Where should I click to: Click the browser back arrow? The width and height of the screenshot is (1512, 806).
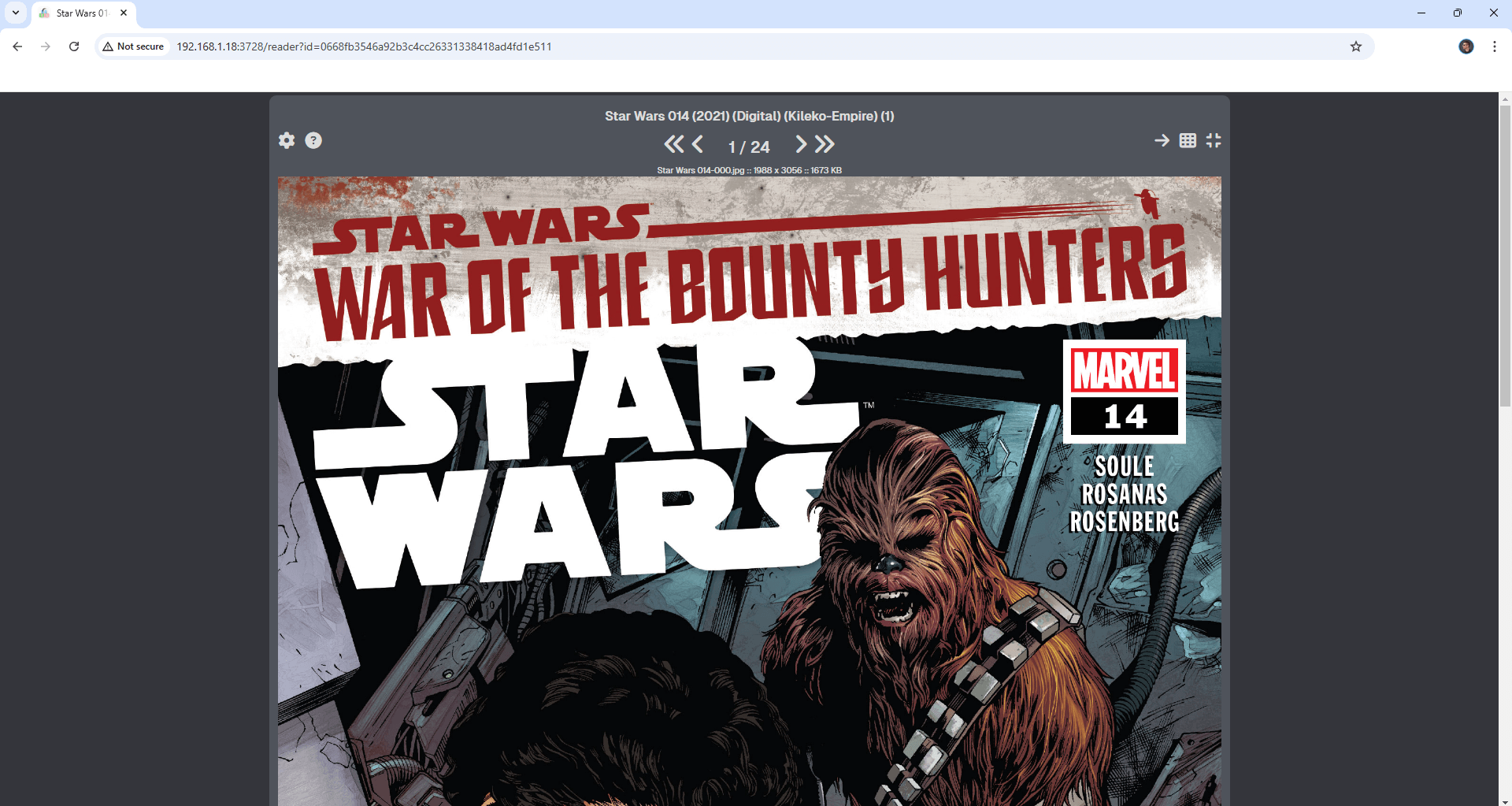(x=17, y=46)
